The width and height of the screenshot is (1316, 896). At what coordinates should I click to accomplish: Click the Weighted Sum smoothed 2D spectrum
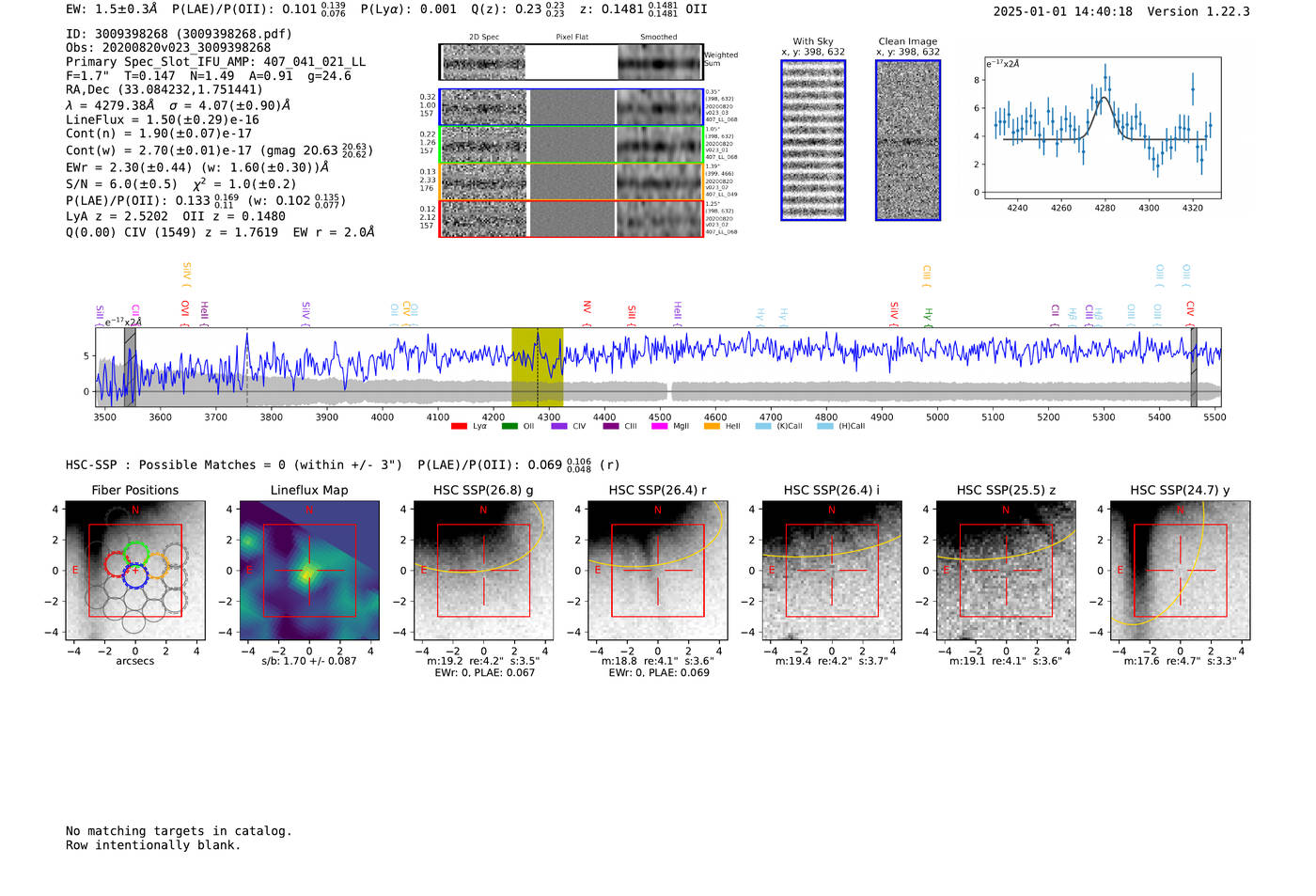point(660,62)
